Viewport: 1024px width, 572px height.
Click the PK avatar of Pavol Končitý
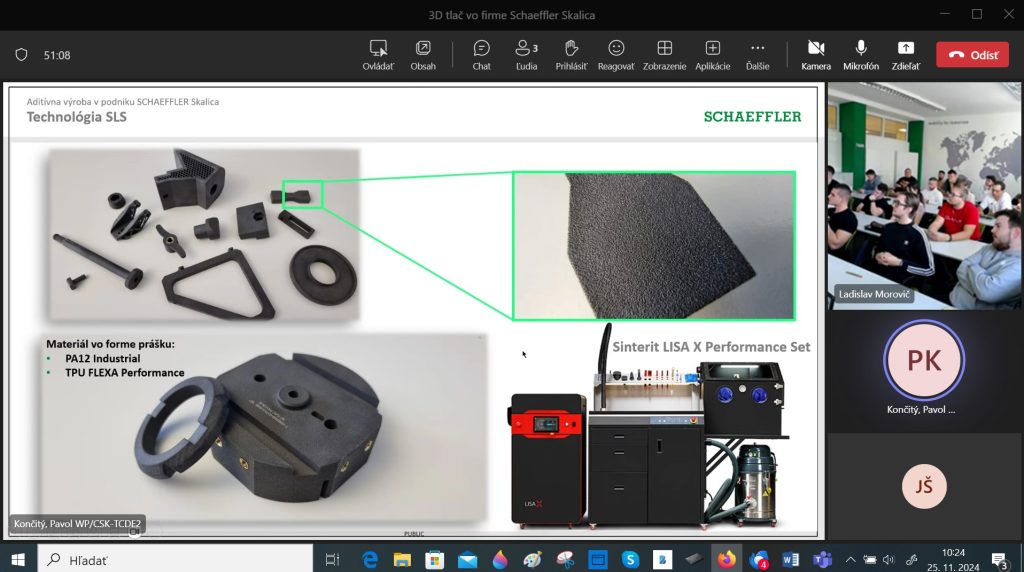coord(924,361)
